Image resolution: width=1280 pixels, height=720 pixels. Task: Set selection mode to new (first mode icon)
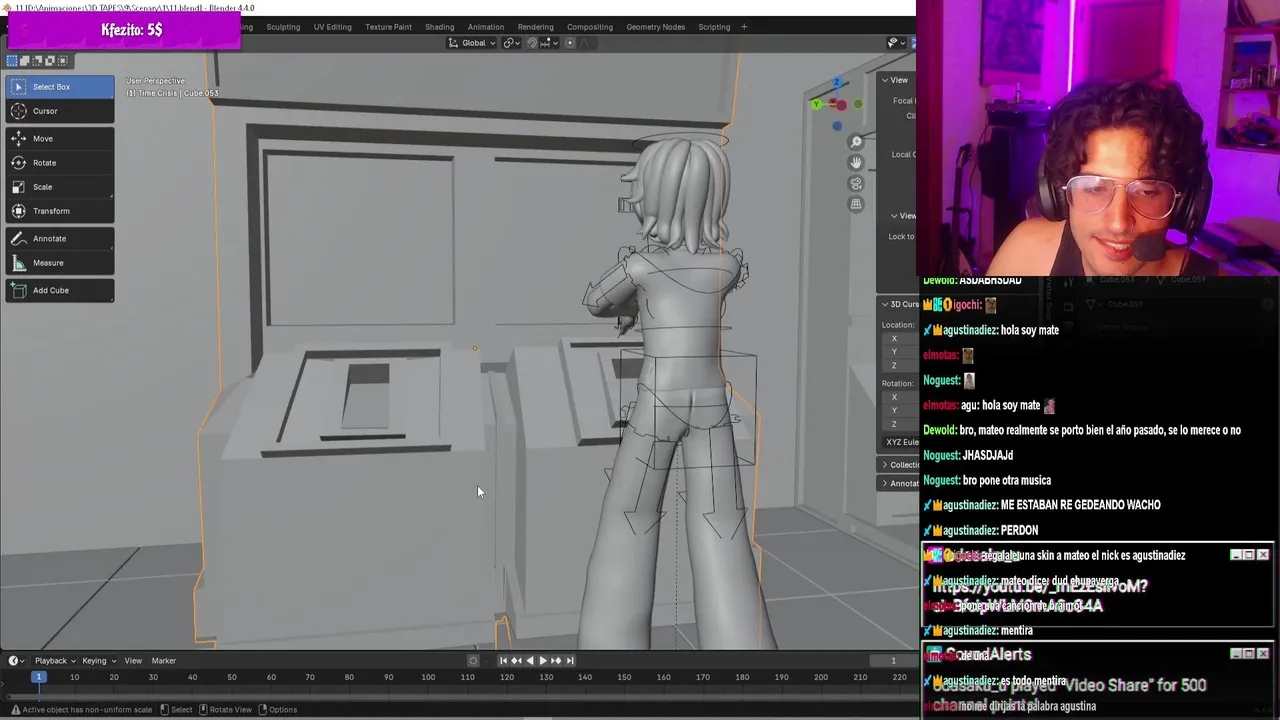[12, 61]
